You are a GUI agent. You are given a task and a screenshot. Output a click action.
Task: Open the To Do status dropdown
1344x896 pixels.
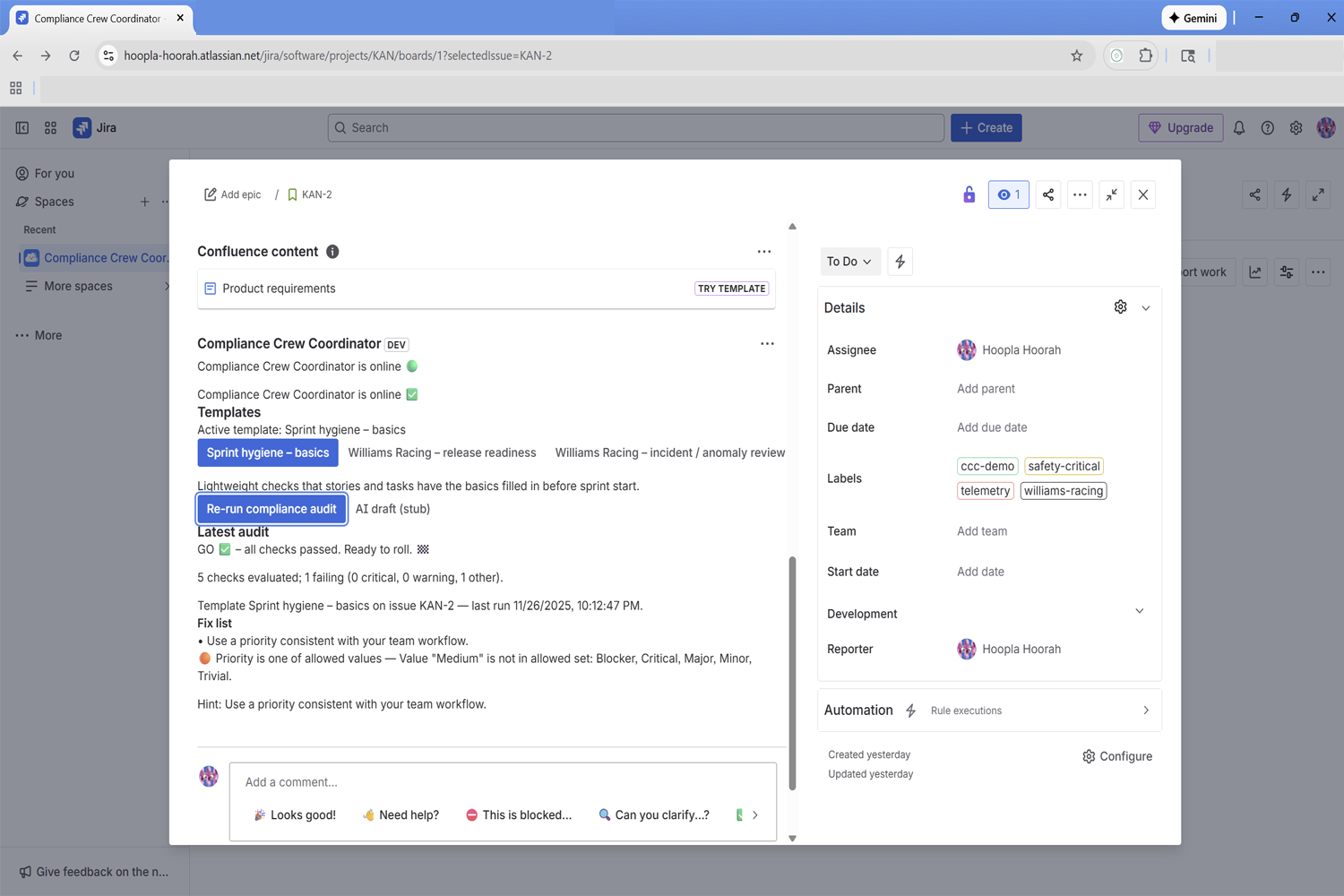click(849, 262)
